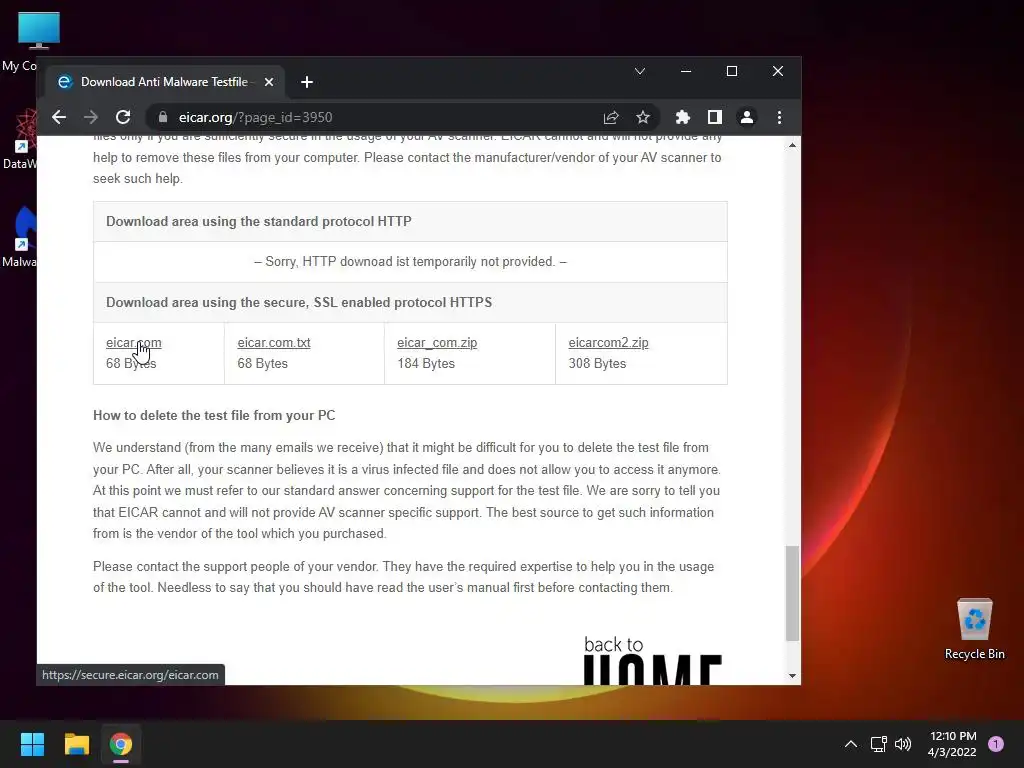Click the HTTP download not provided notice
Image resolution: width=1024 pixels, height=768 pixels.
click(410, 262)
